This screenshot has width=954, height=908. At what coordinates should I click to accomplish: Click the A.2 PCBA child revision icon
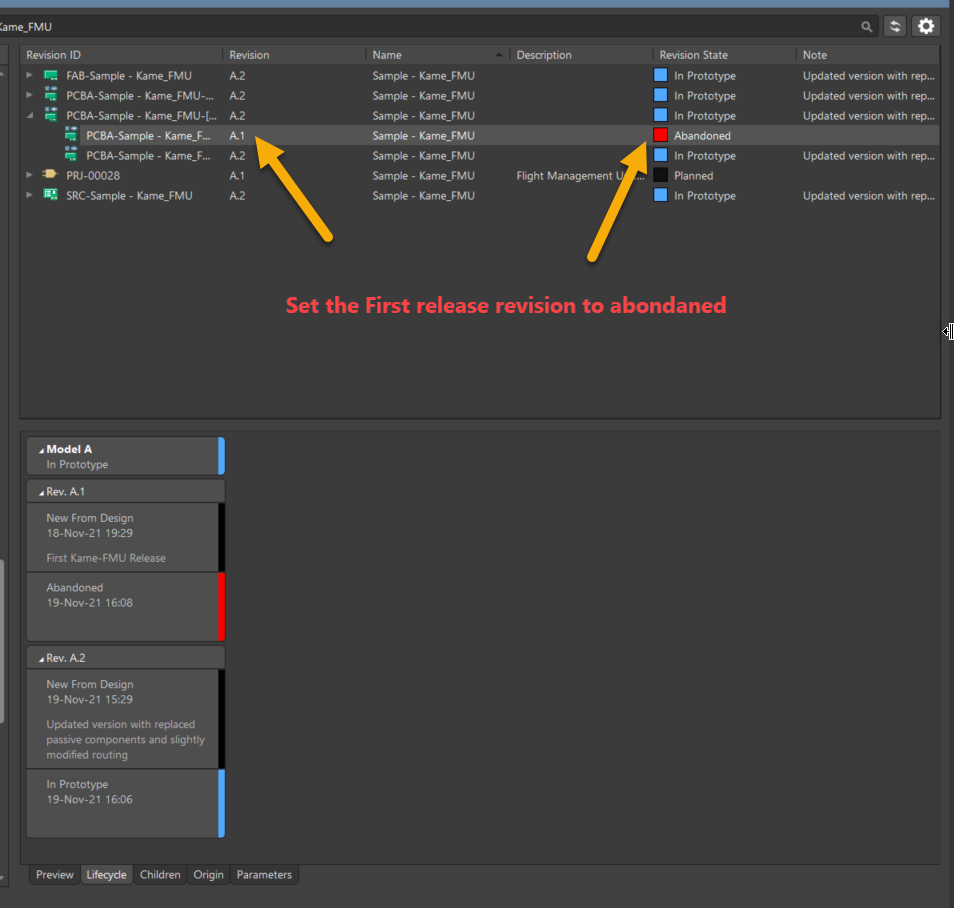[71, 155]
